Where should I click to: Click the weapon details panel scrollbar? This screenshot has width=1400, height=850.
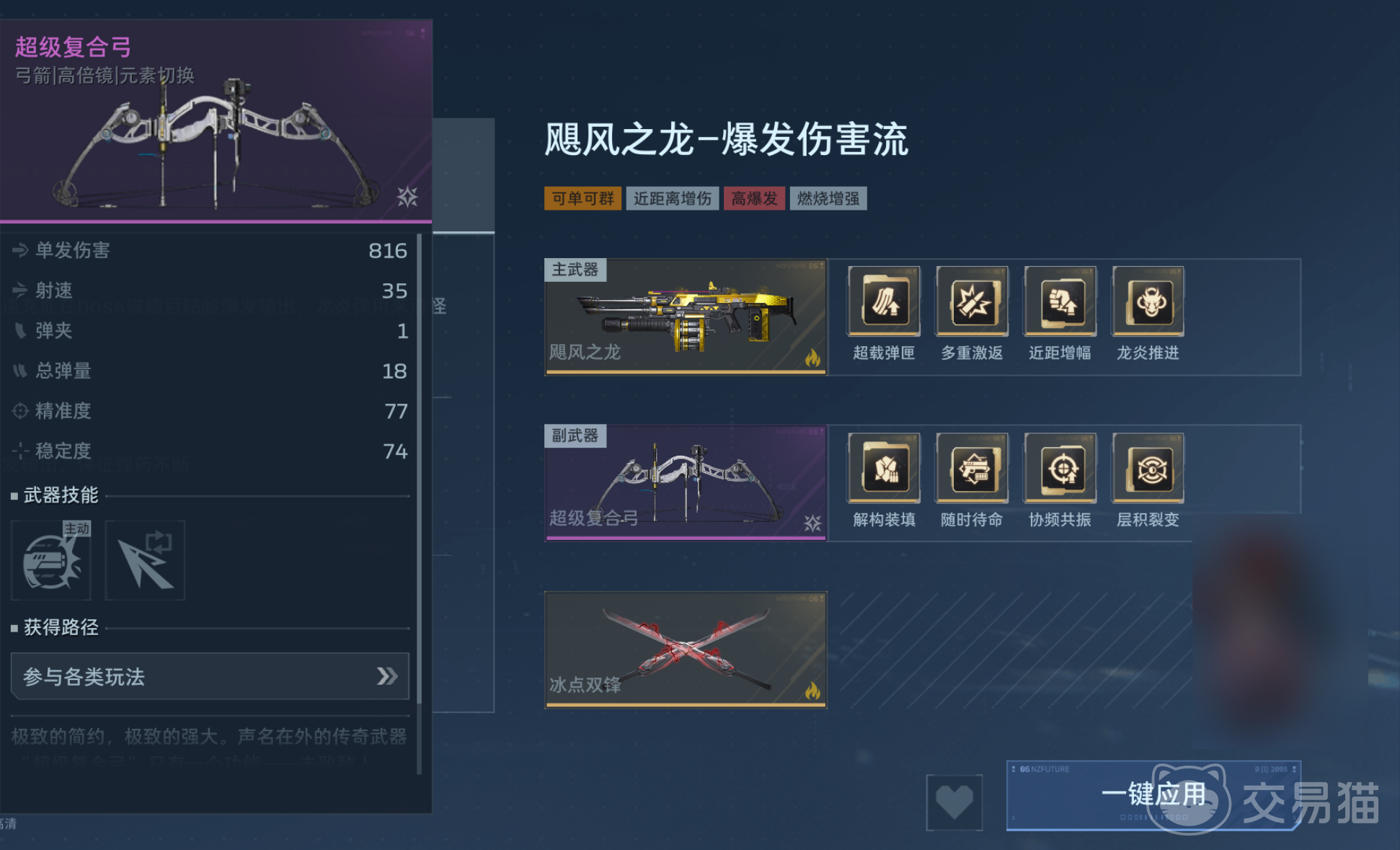pyautogui.click(x=420, y=505)
